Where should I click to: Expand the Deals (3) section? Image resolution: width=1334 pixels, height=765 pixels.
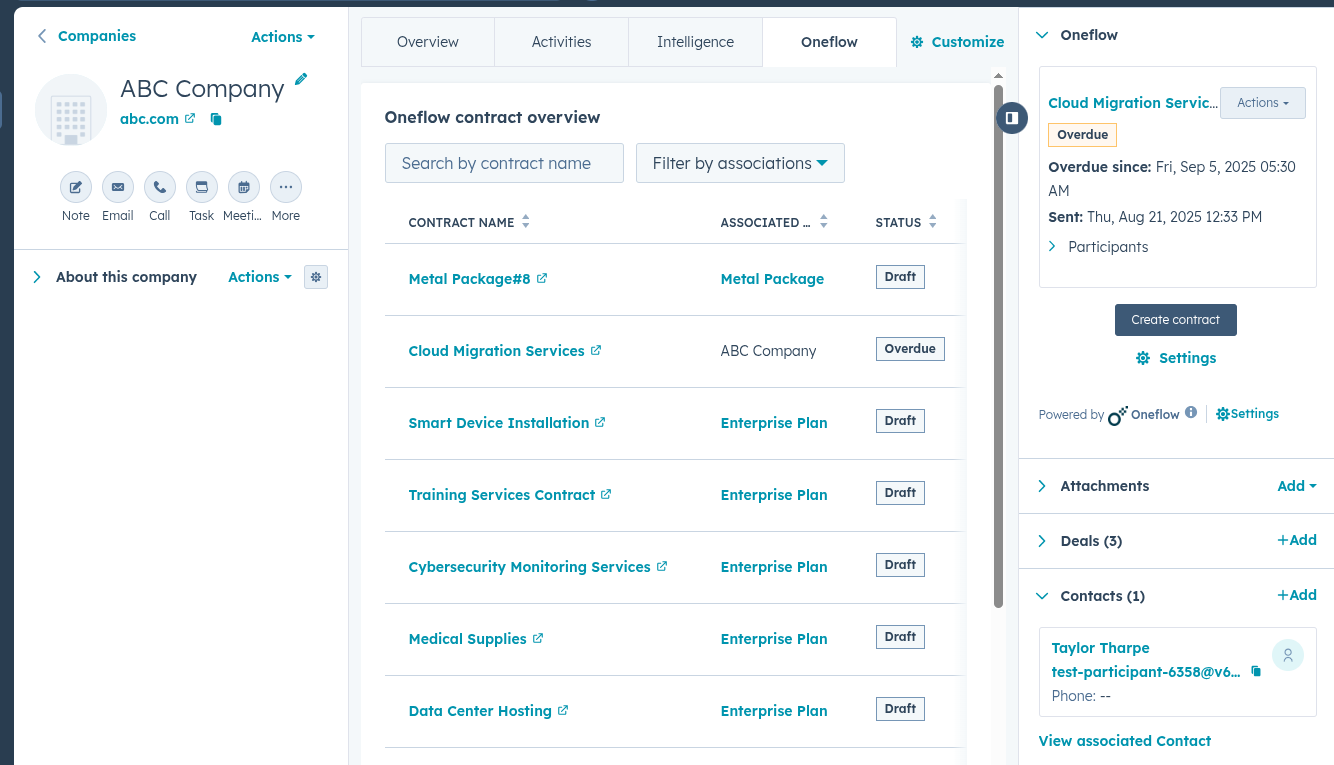click(x=1042, y=541)
